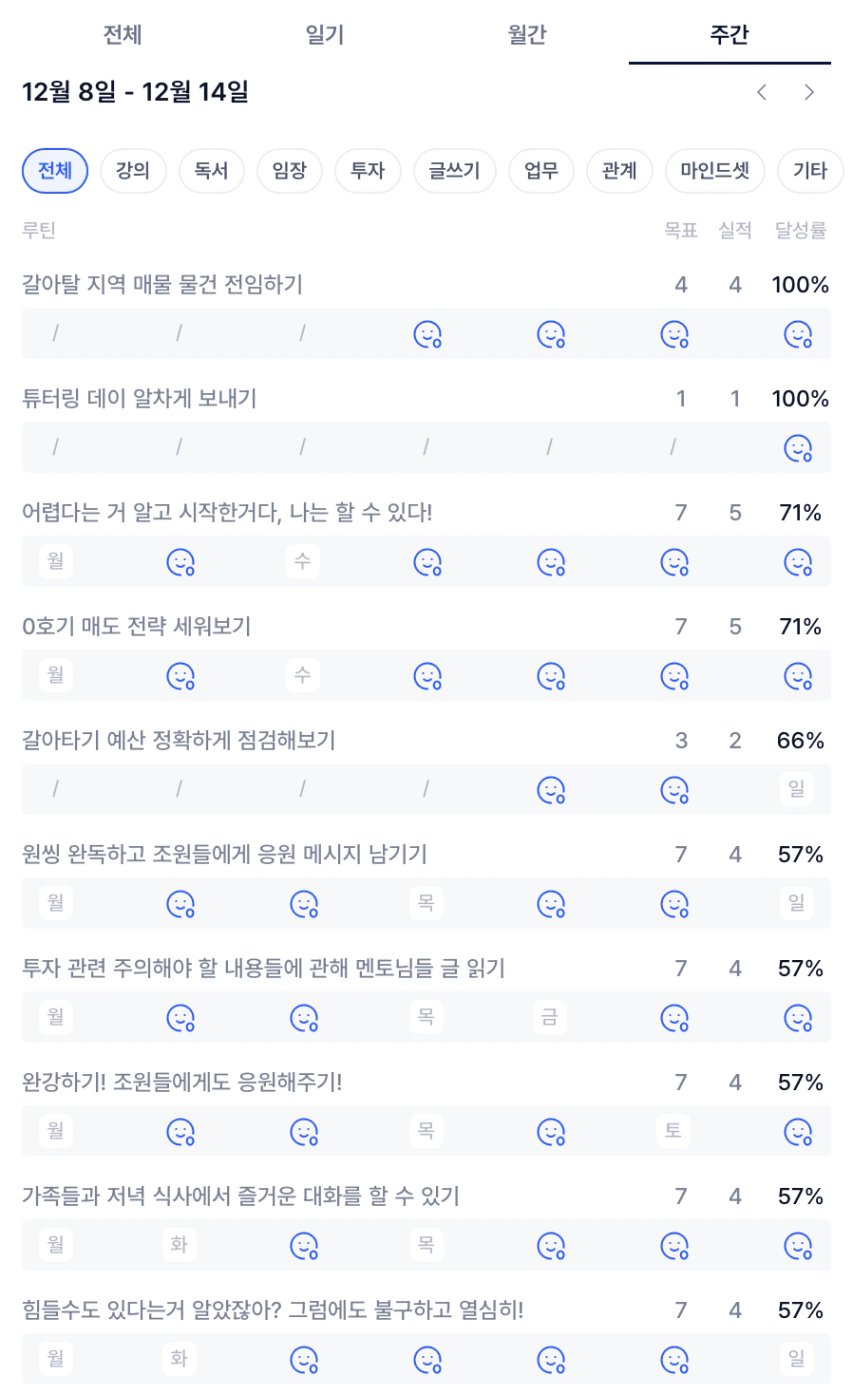Advance to next week with right arrow
Viewport: 853px width, 1394px height.
click(809, 93)
